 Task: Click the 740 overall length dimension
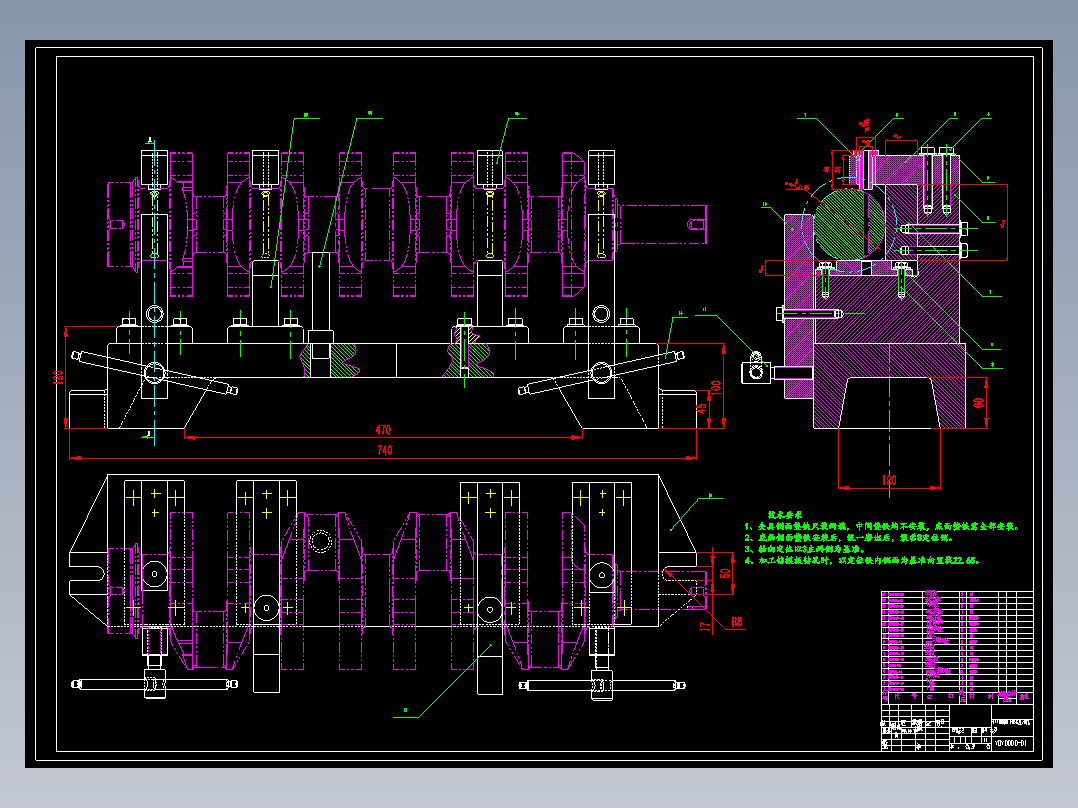point(384,450)
